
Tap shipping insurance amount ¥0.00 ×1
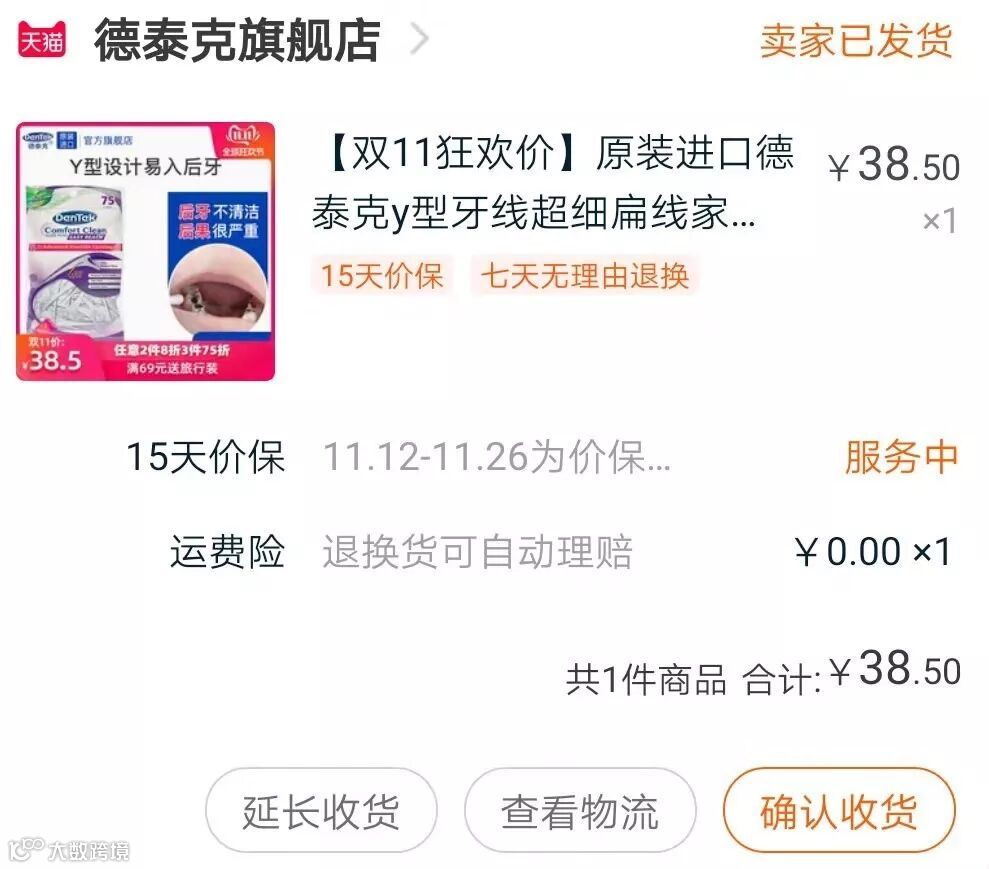(873, 551)
